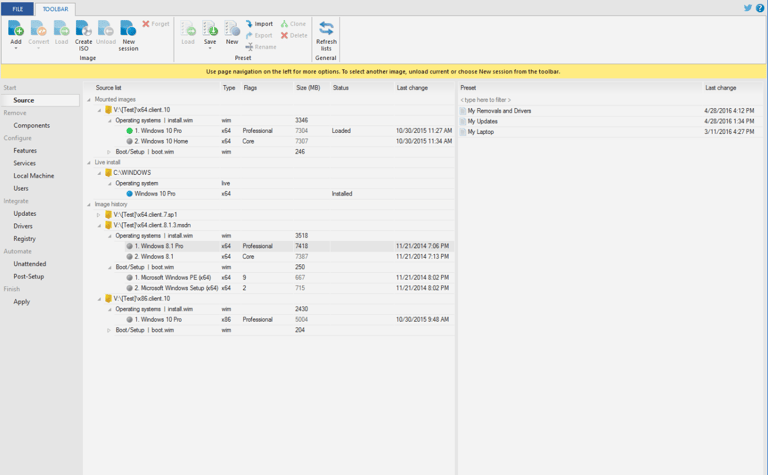Open the Twitter bird icon link
768x475 pixels.
click(x=748, y=8)
